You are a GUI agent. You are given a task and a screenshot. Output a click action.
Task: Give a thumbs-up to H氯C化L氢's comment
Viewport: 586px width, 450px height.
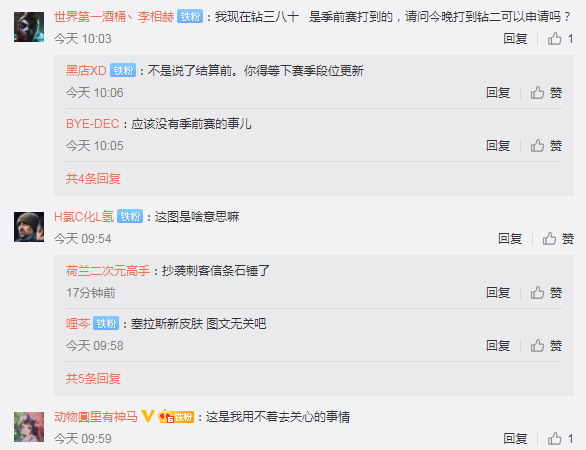pos(558,238)
